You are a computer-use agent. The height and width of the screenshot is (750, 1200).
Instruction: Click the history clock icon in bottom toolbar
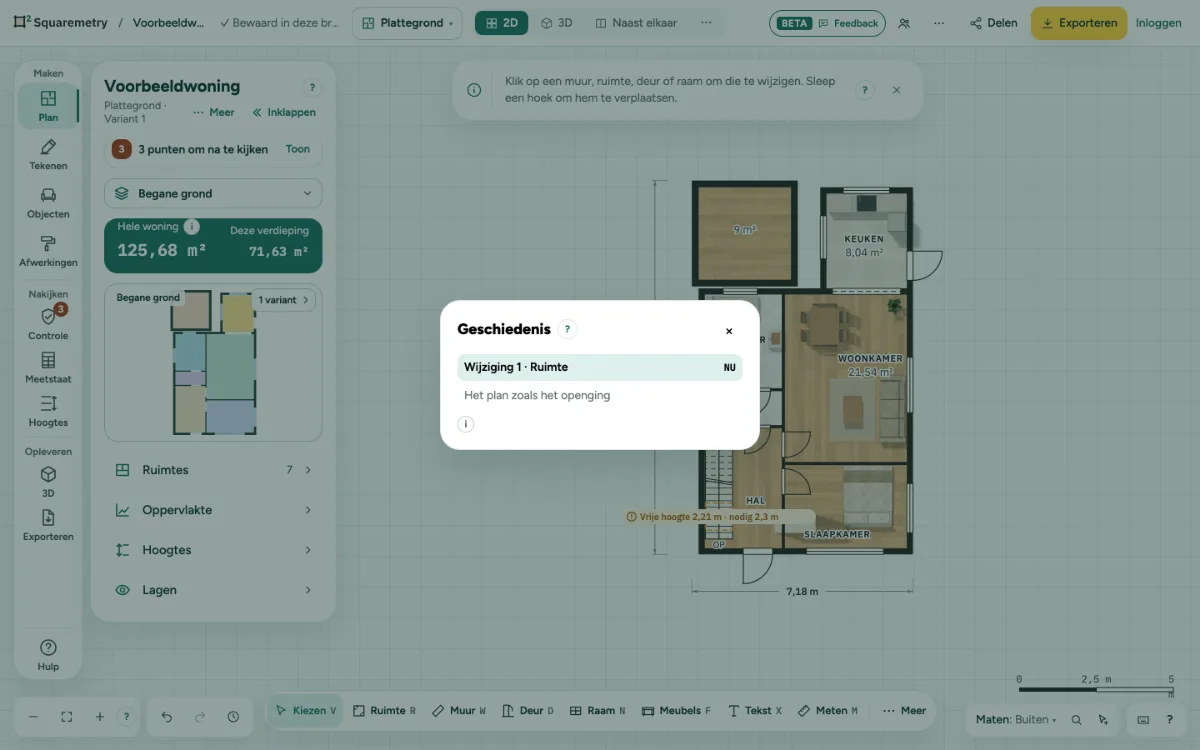pyautogui.click(x=233, y=717)
